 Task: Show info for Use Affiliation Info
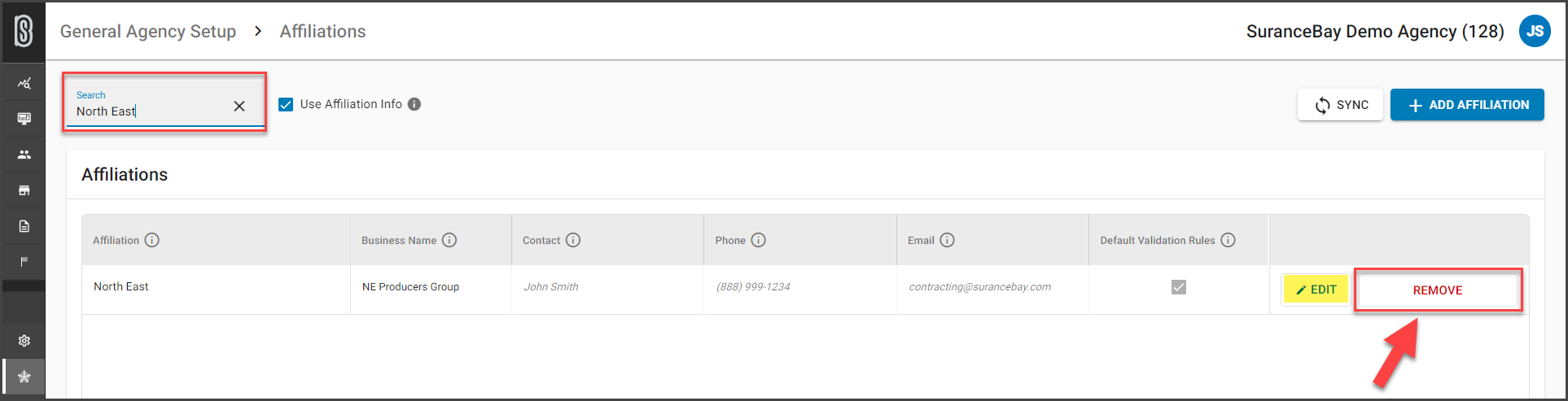414,104
